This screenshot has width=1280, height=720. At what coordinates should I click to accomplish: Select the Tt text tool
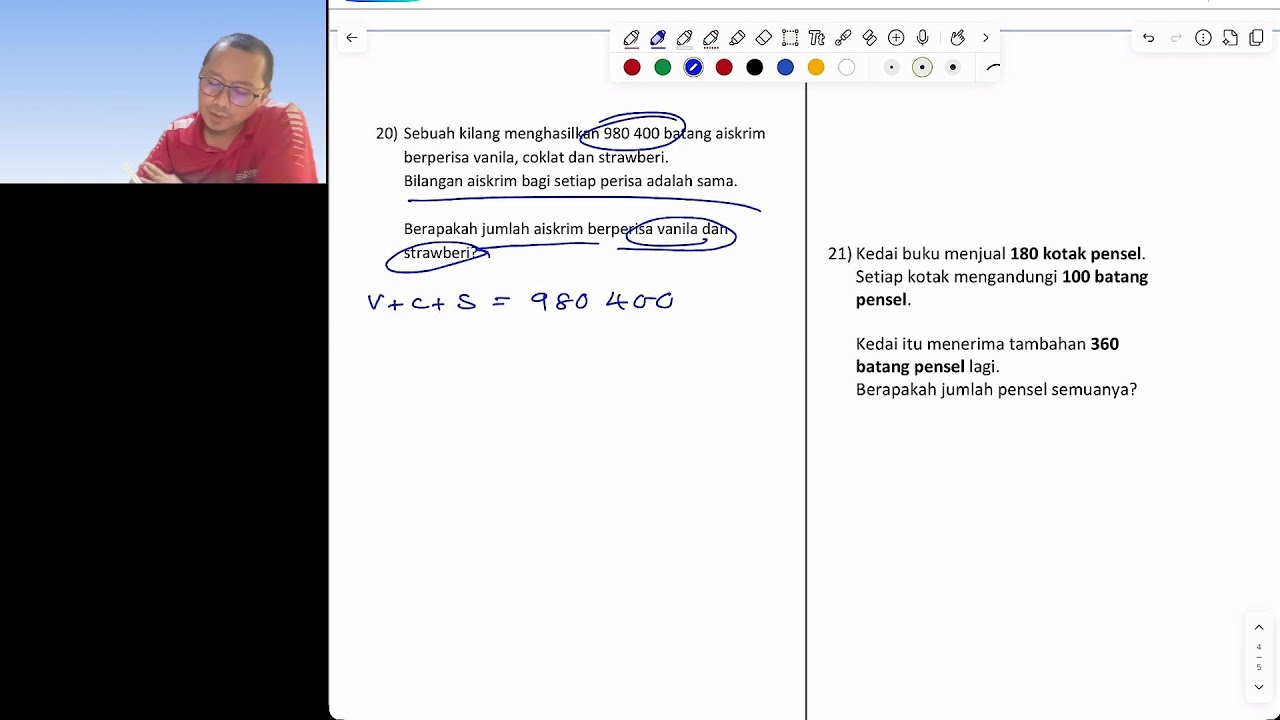point(817,38)
